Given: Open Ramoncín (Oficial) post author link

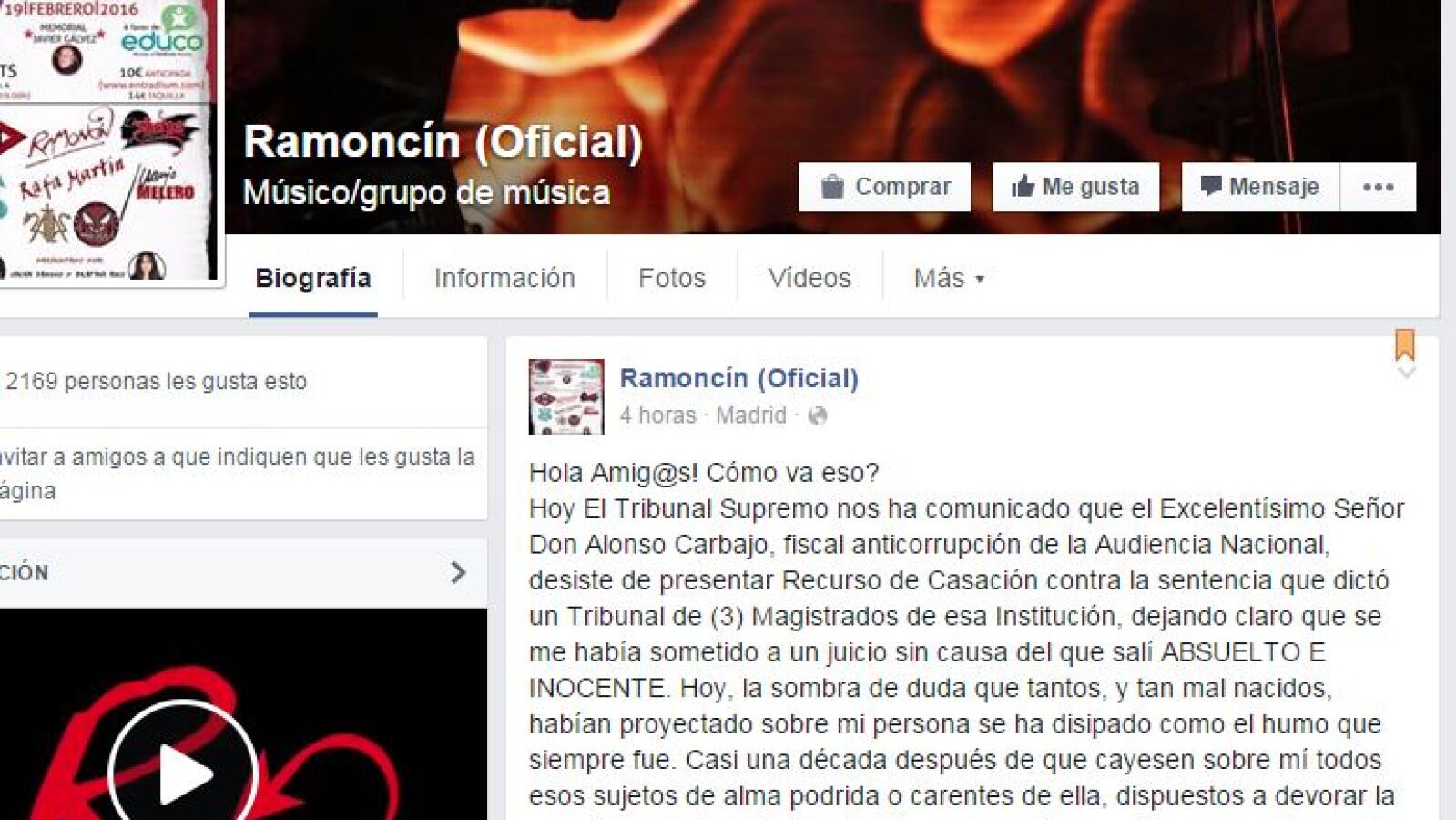Looking at the screenshot, I should [x=738, y=378].
